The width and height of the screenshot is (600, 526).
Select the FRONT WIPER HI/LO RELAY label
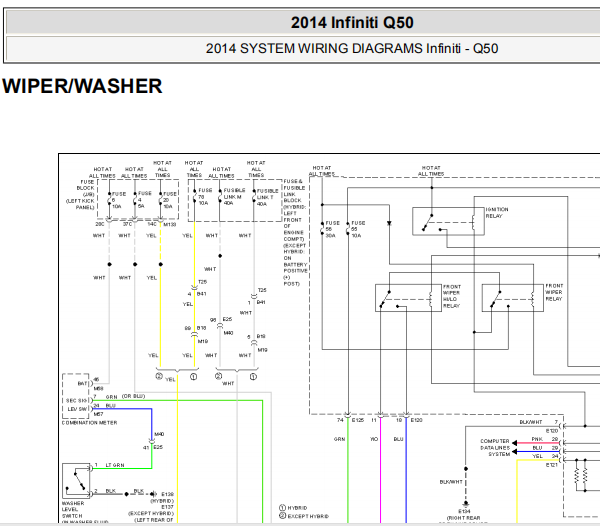452,296
